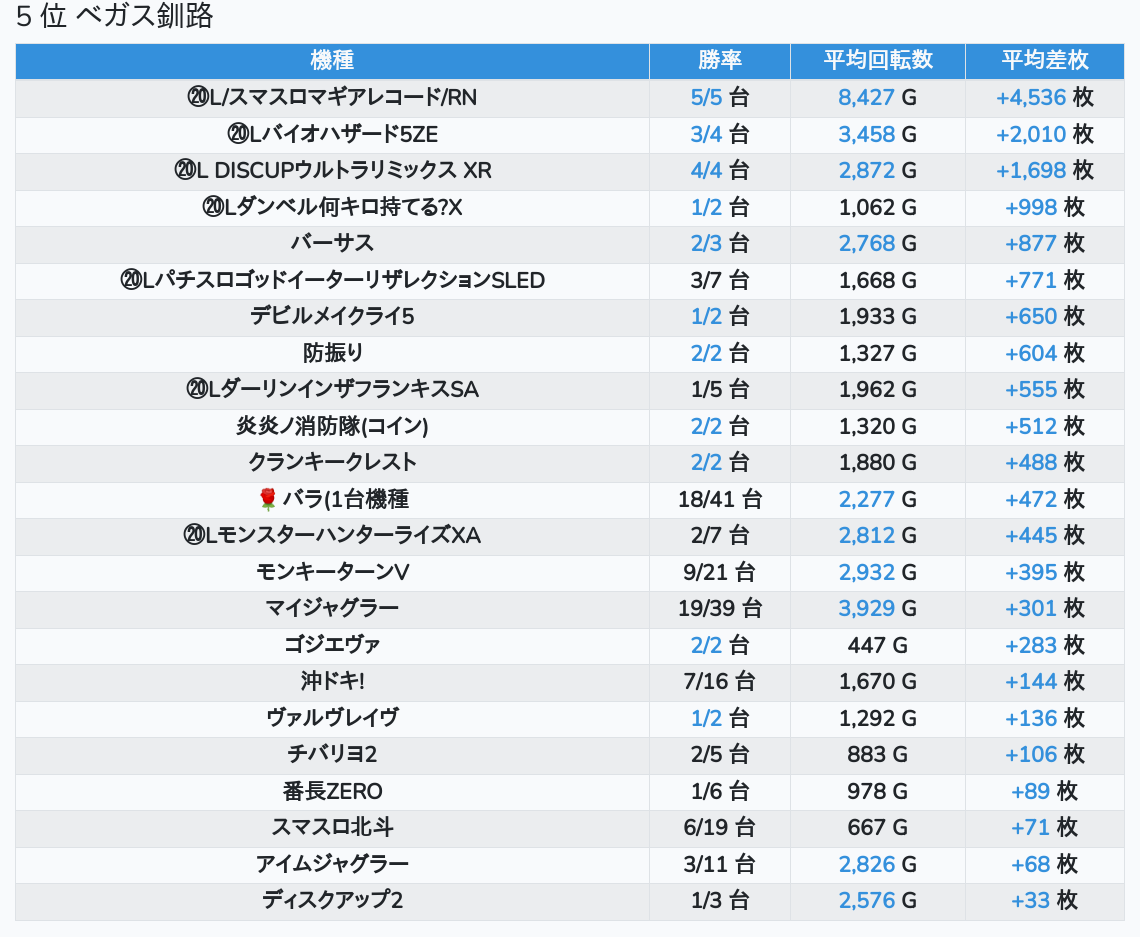Select the モンキーターンV row name

(x=332, y=572)
